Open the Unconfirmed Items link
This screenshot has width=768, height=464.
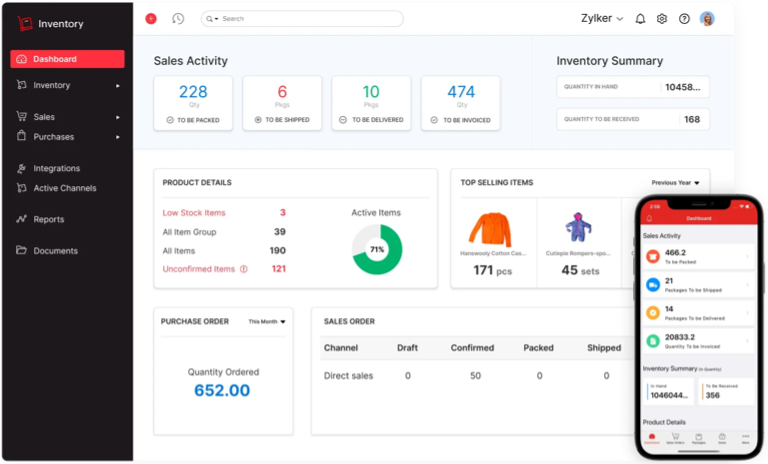click(x=198, y=269)
